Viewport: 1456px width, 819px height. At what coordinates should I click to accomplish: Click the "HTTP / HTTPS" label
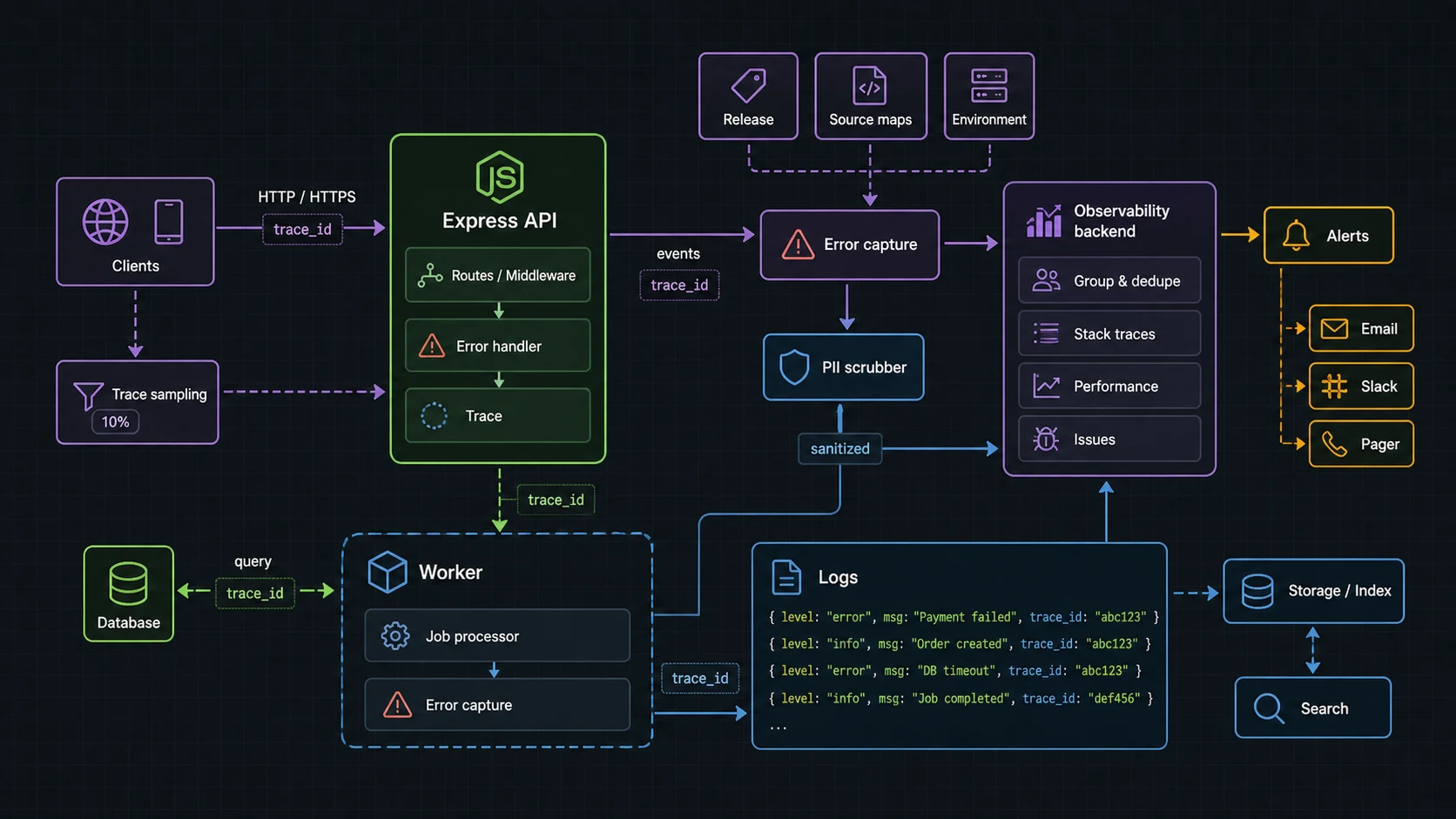coord(307,197)
